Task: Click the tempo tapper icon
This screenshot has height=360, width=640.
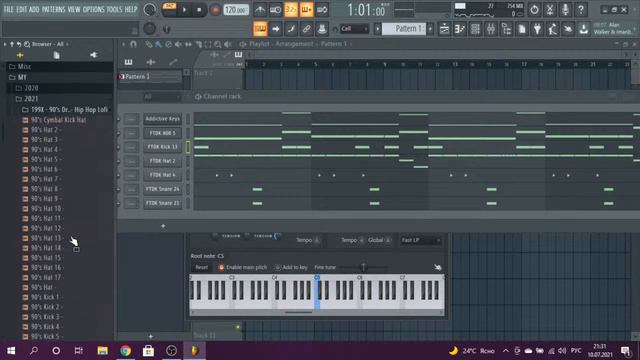Action: coord(553,29)
